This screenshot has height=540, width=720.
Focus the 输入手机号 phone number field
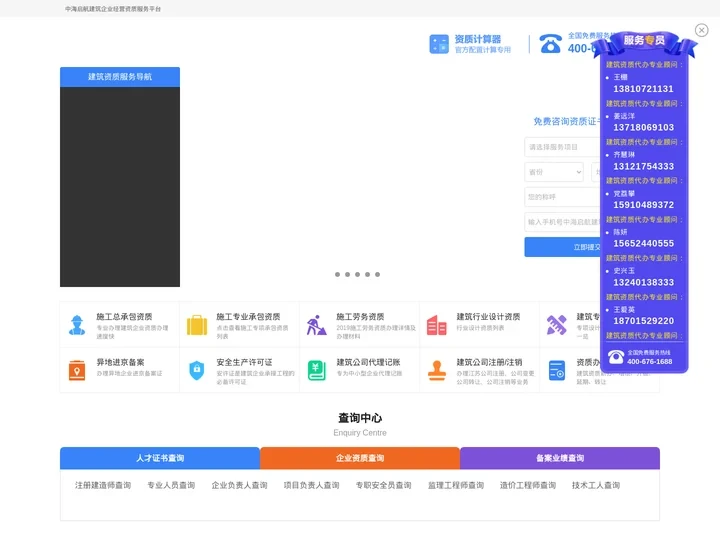562,222
